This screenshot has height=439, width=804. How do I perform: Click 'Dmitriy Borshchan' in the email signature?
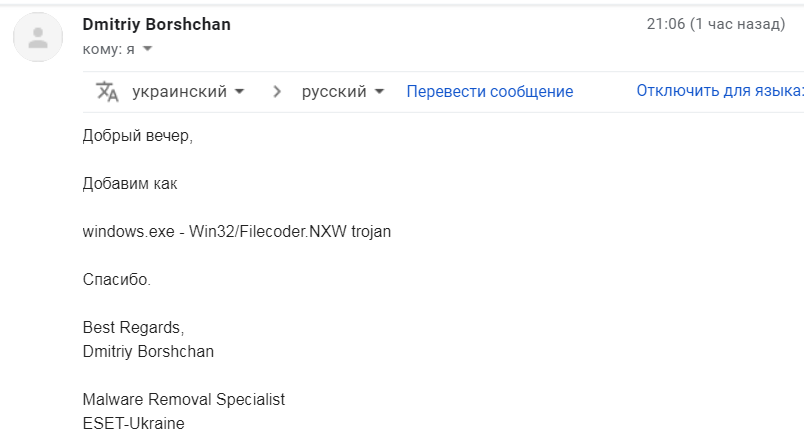click(148, 351)
